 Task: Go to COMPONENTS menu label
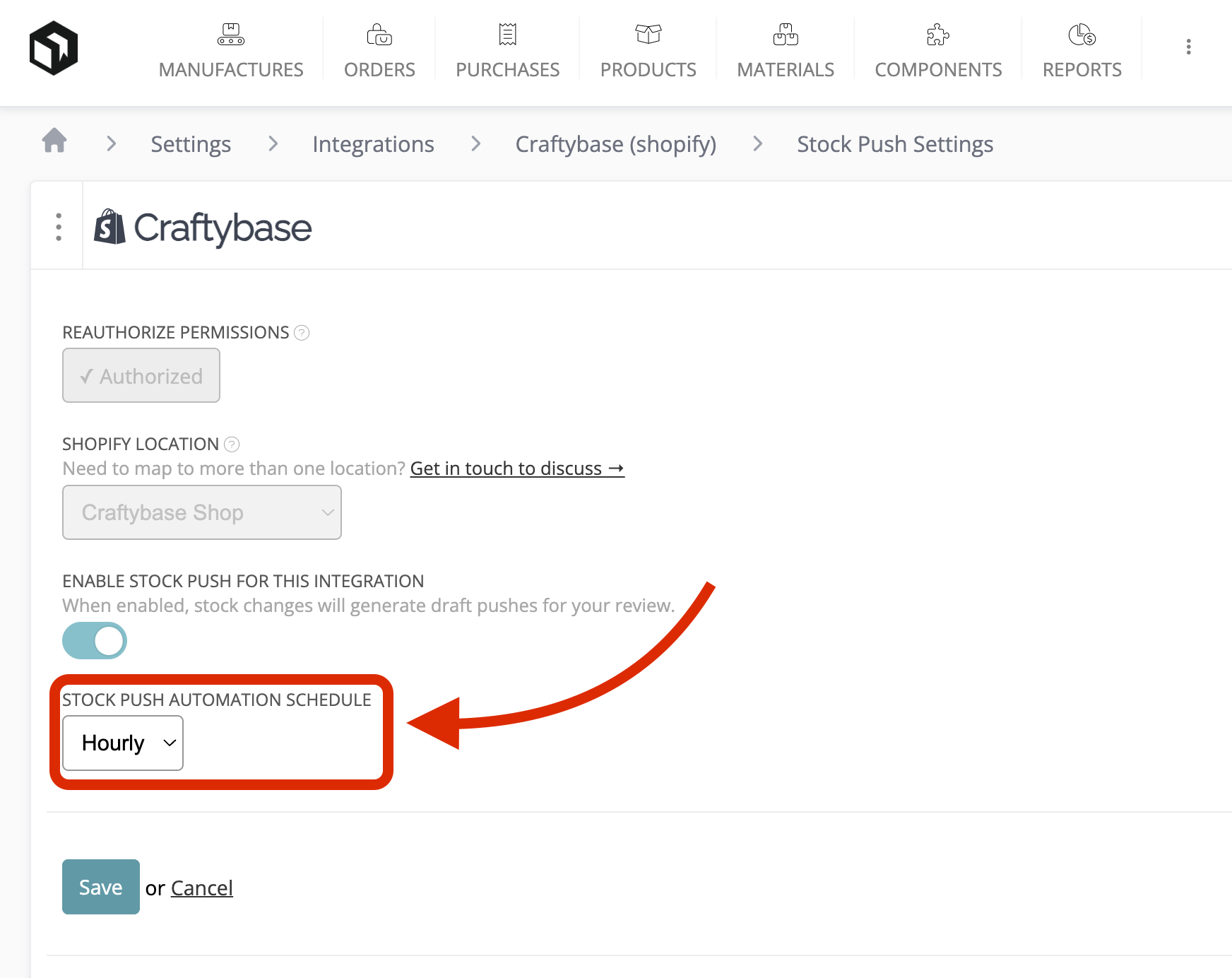coord(938,70)
